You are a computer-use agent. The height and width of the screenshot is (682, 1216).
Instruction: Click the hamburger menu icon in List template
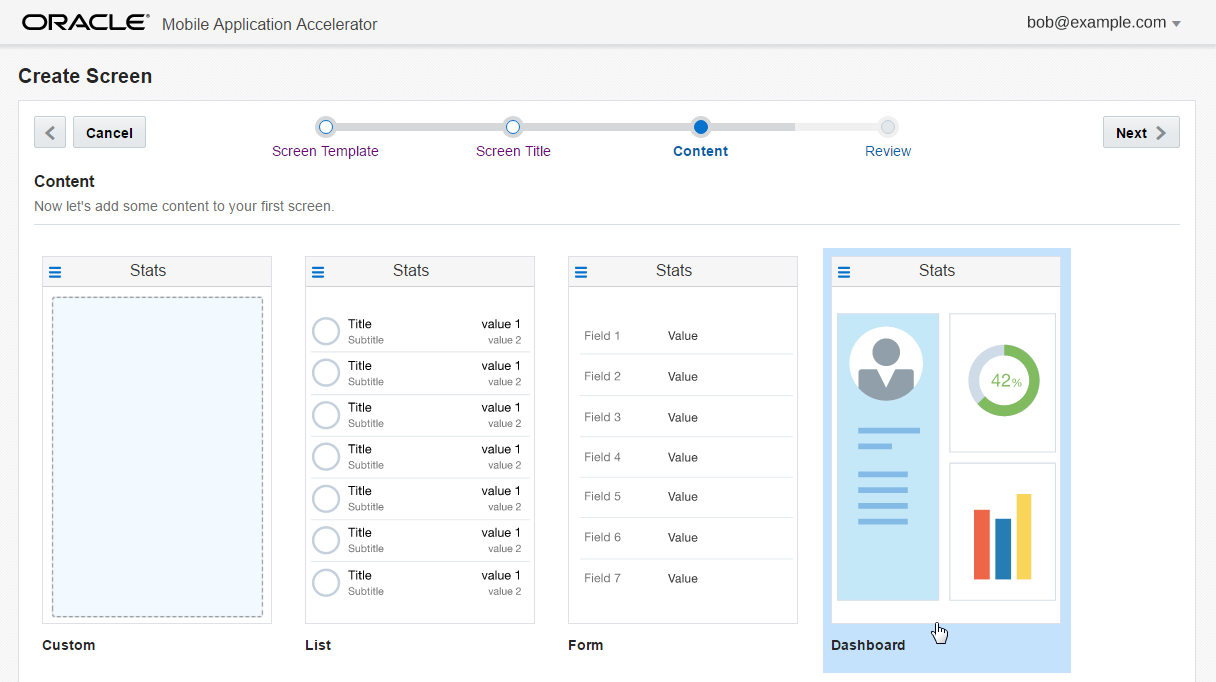click(x=318, y=272)
